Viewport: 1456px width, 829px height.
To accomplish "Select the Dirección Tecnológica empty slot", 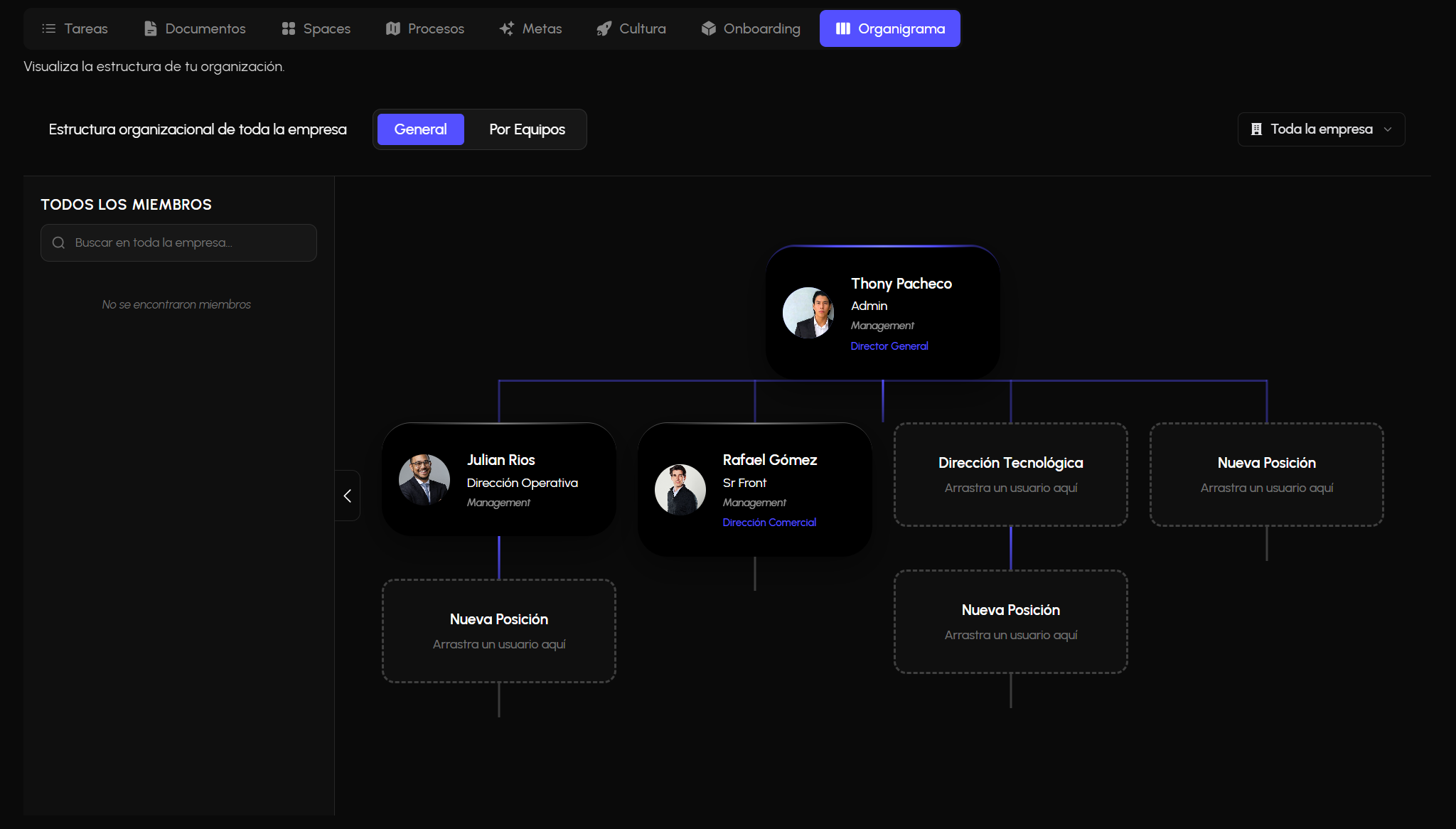I will point(1010,474).
